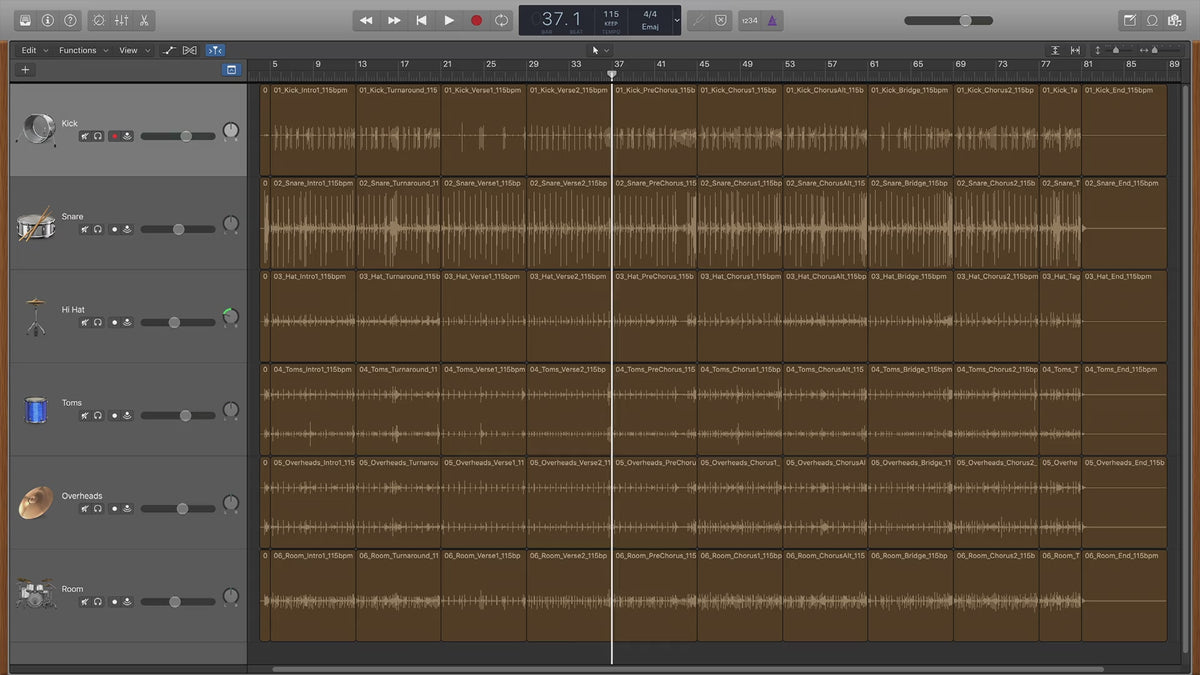This screenshot has height=675, width=1200.
Task: Open the Note Pad panel
Action: point(1129,20)
